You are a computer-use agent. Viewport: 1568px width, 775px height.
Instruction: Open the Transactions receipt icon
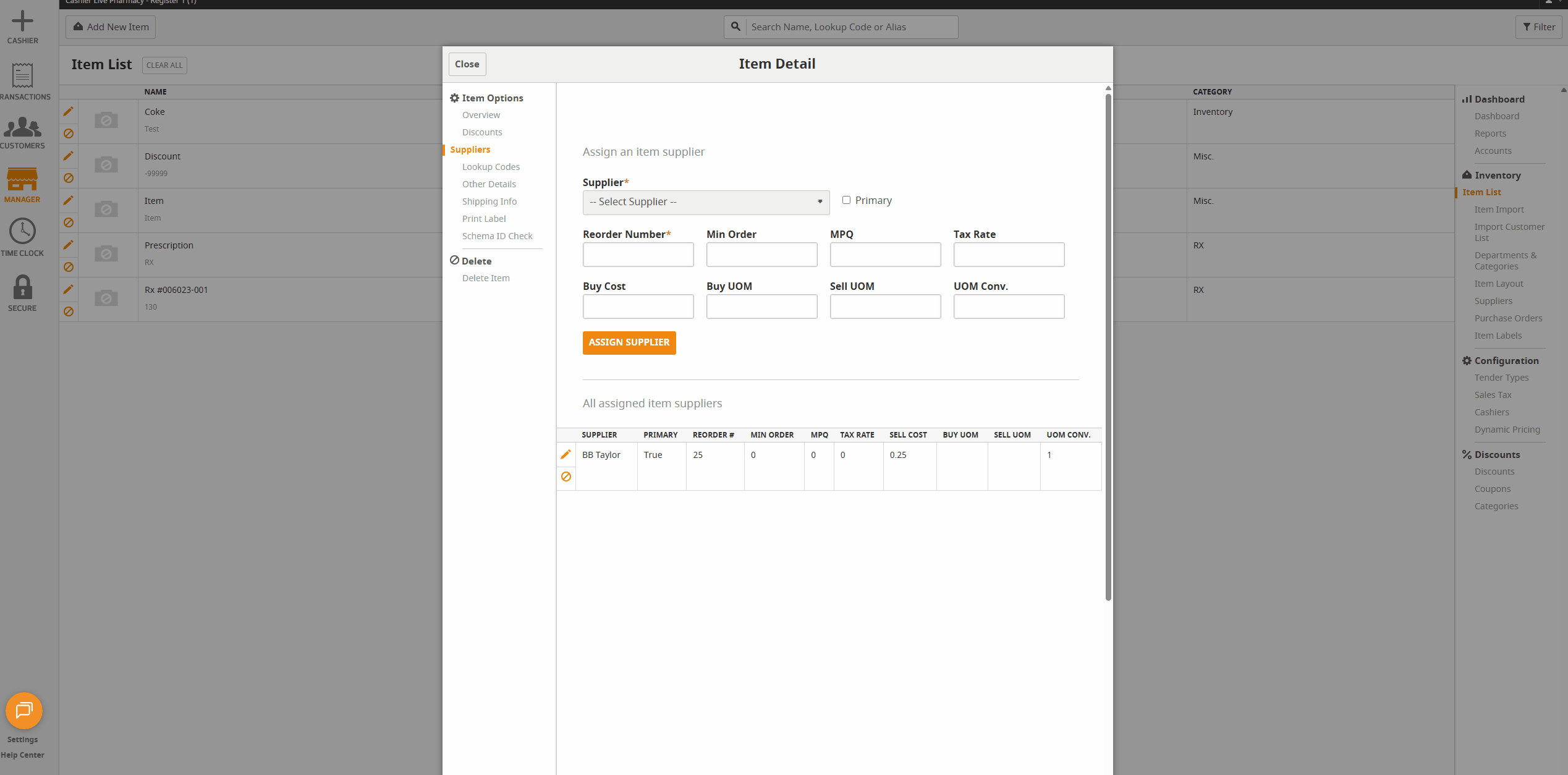click(22, 75)
